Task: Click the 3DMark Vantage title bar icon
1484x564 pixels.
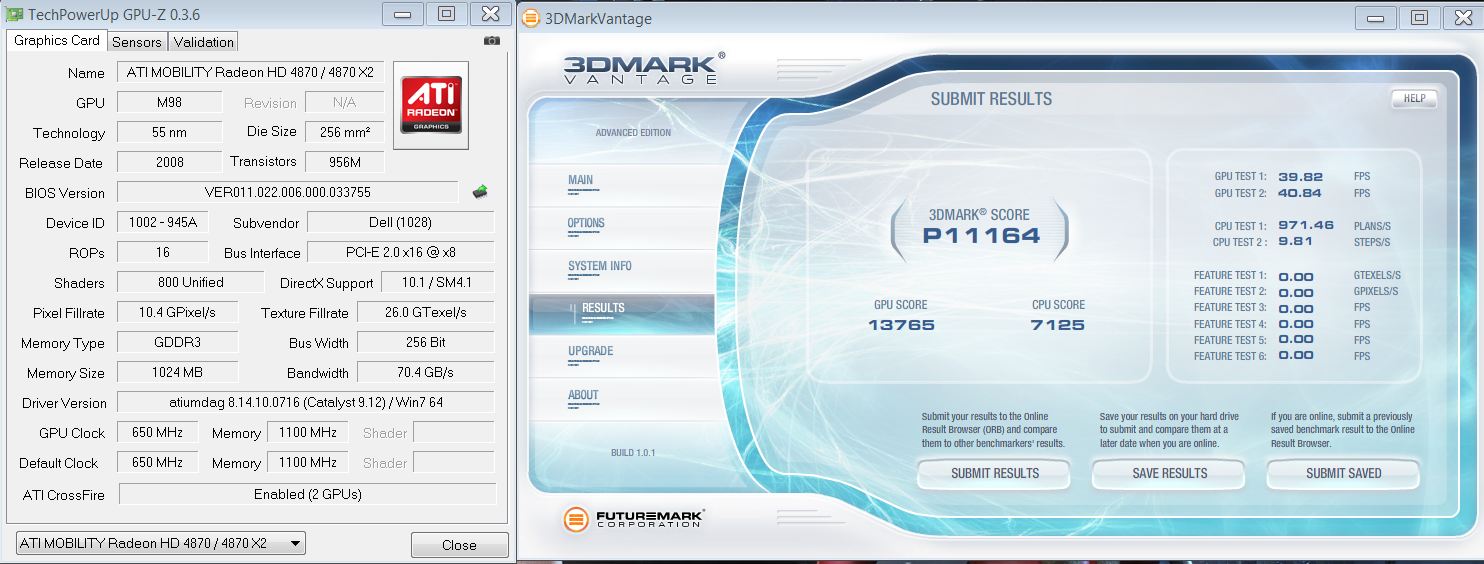Action: click(x=531, y=17)
